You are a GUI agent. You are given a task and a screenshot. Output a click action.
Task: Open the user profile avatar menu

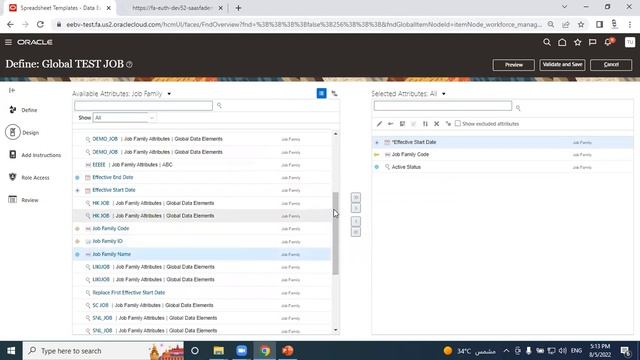[630, 42]
